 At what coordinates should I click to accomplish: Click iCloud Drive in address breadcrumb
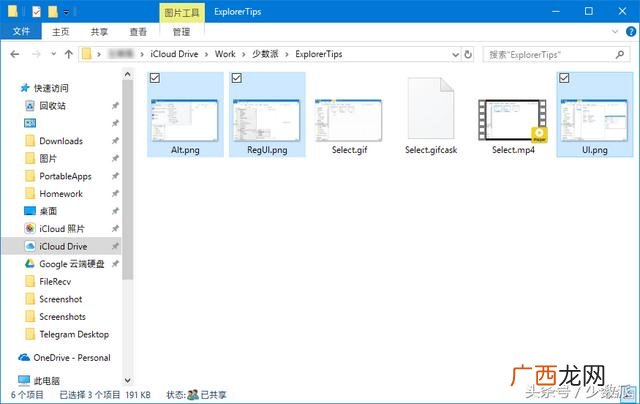(174, 54)
